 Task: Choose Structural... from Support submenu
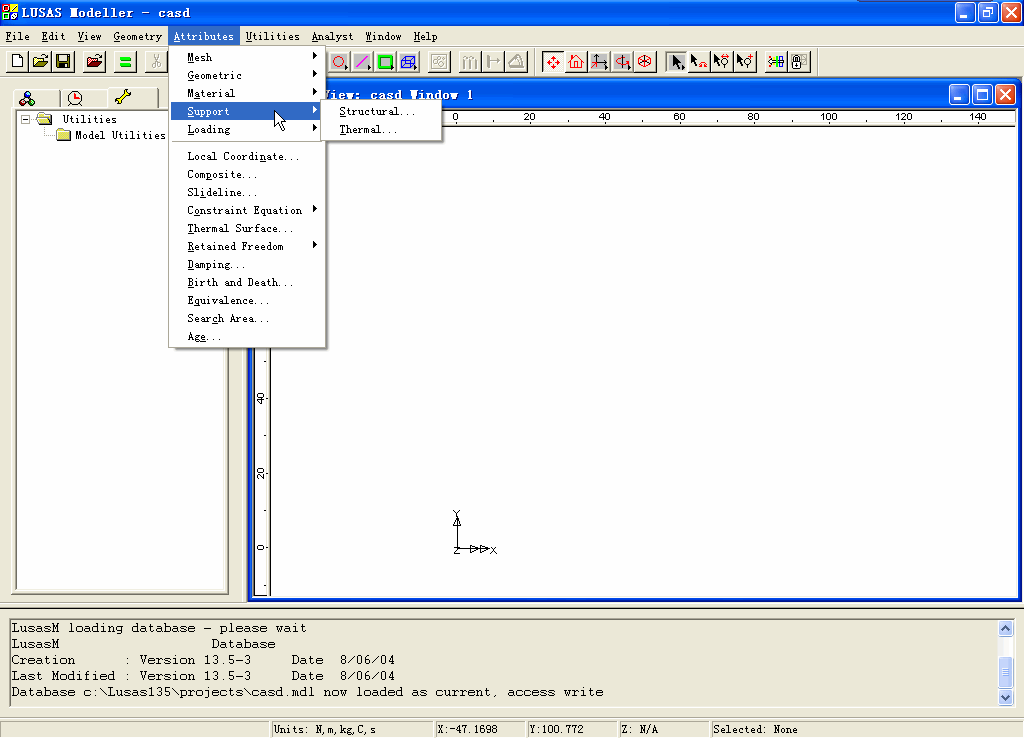381,112
